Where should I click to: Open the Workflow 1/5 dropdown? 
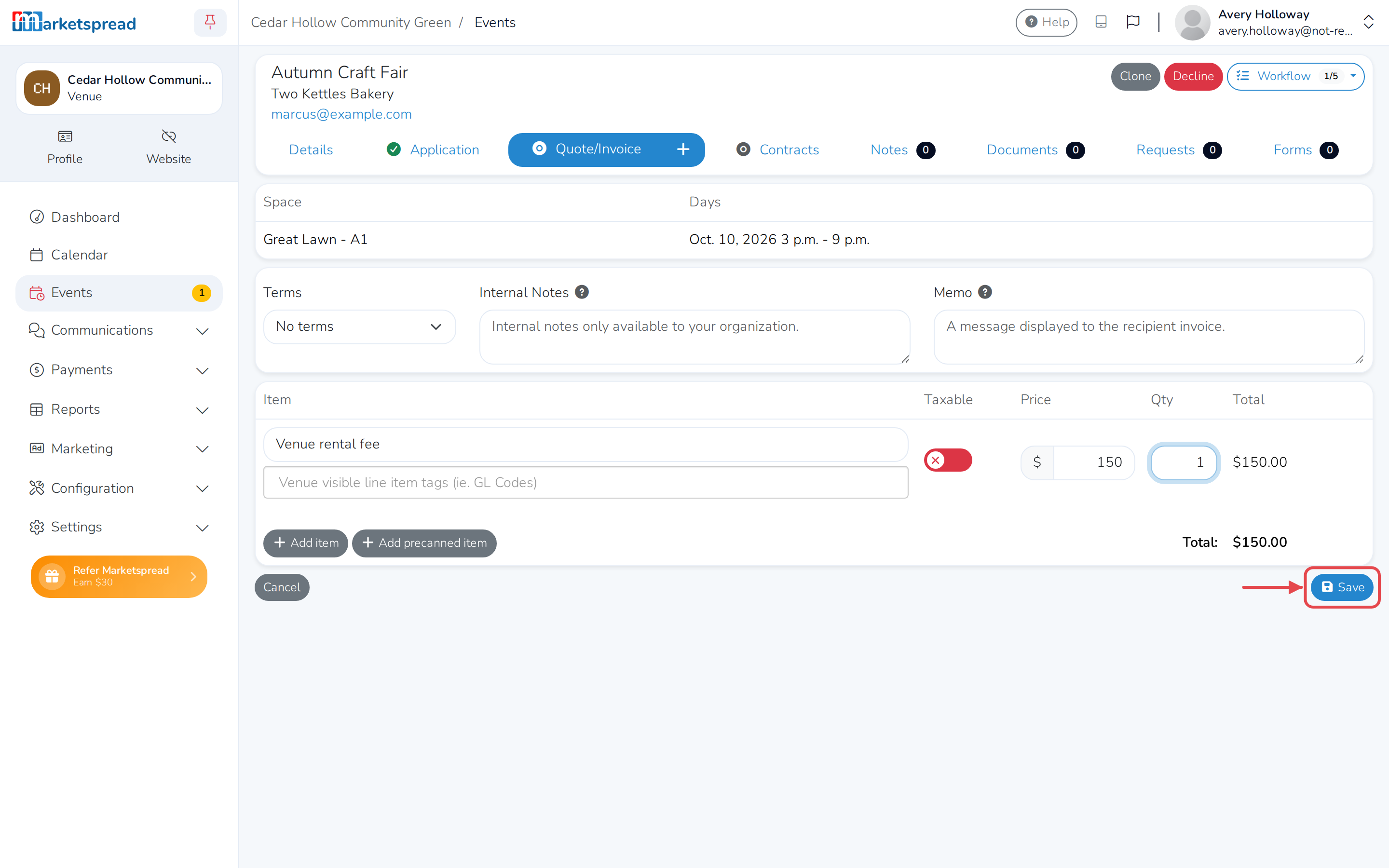tap(1295, 76)
